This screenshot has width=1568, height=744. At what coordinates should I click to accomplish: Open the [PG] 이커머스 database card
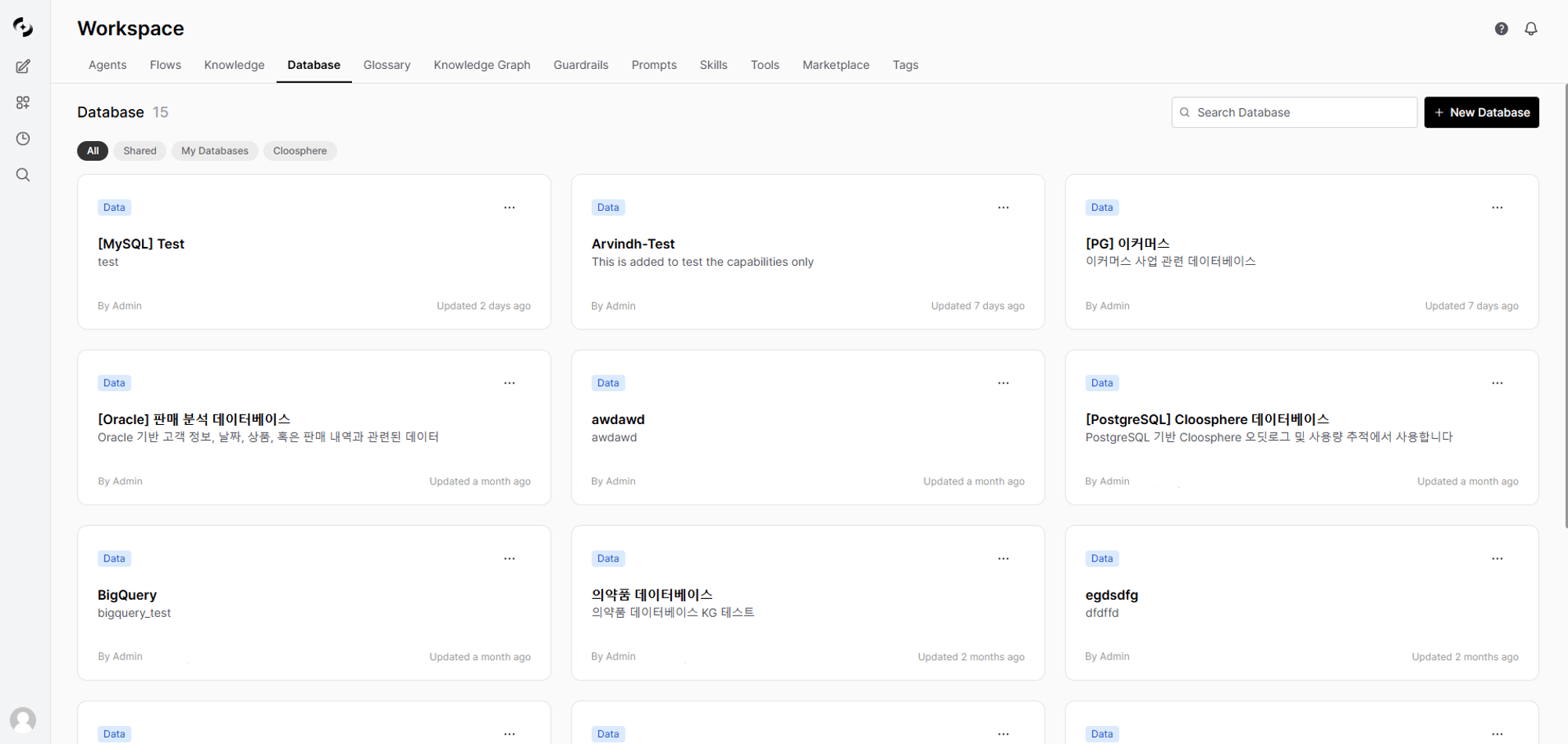(x=1301, y=252)
